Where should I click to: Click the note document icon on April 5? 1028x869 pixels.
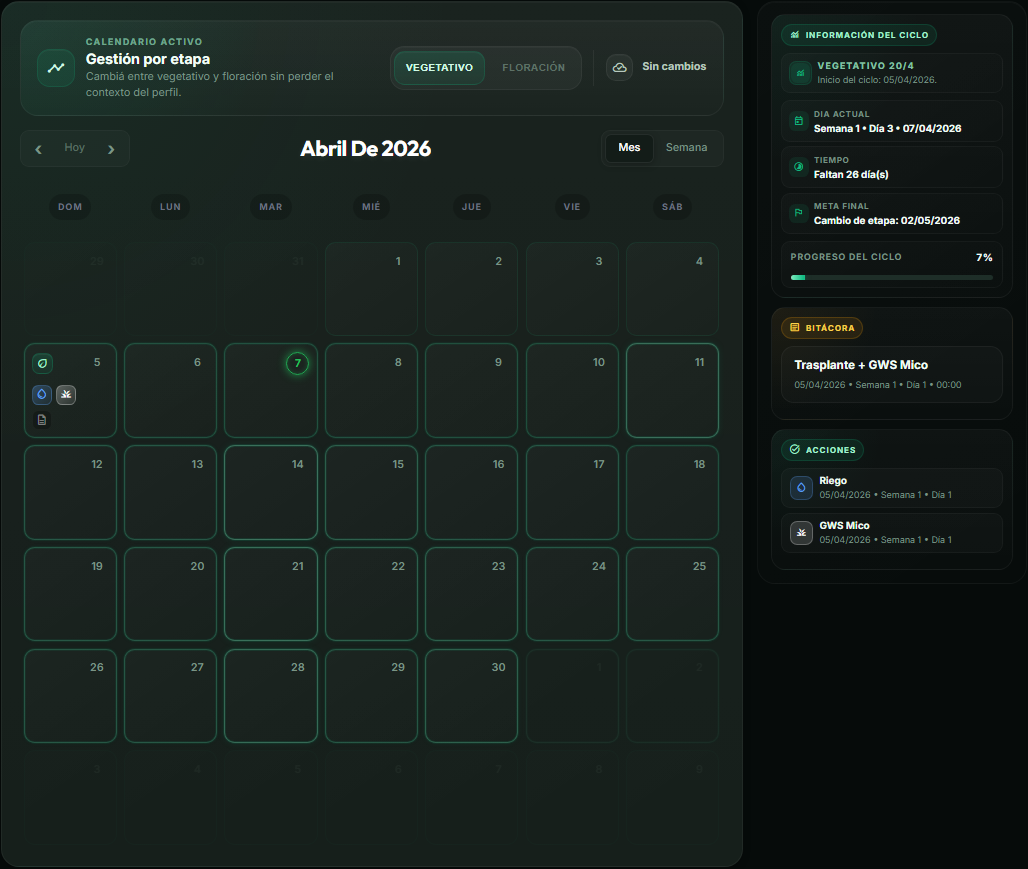click(41, 419)
